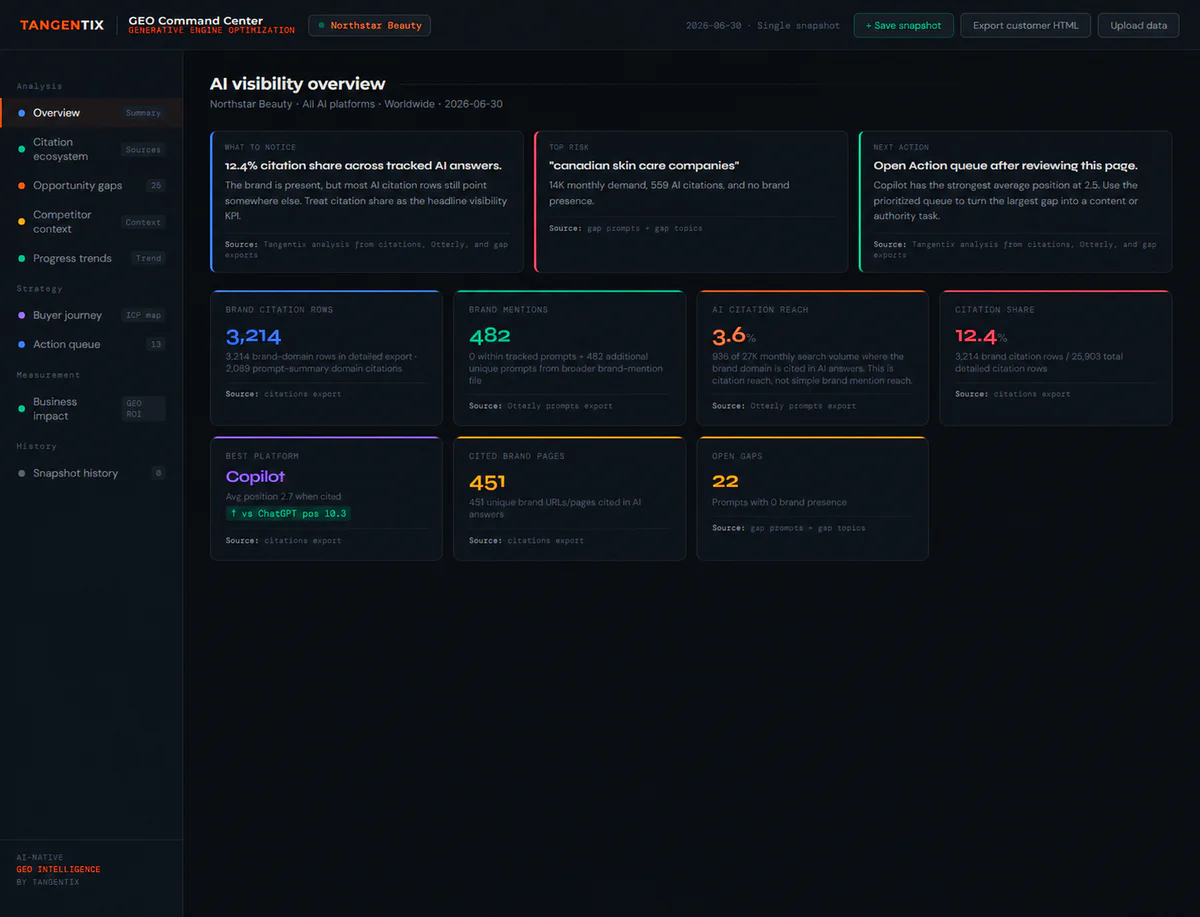This screenshot has height=917, width=1200.
Task: Click the 12.4% citation share metric value
Action: click(981, 337)
